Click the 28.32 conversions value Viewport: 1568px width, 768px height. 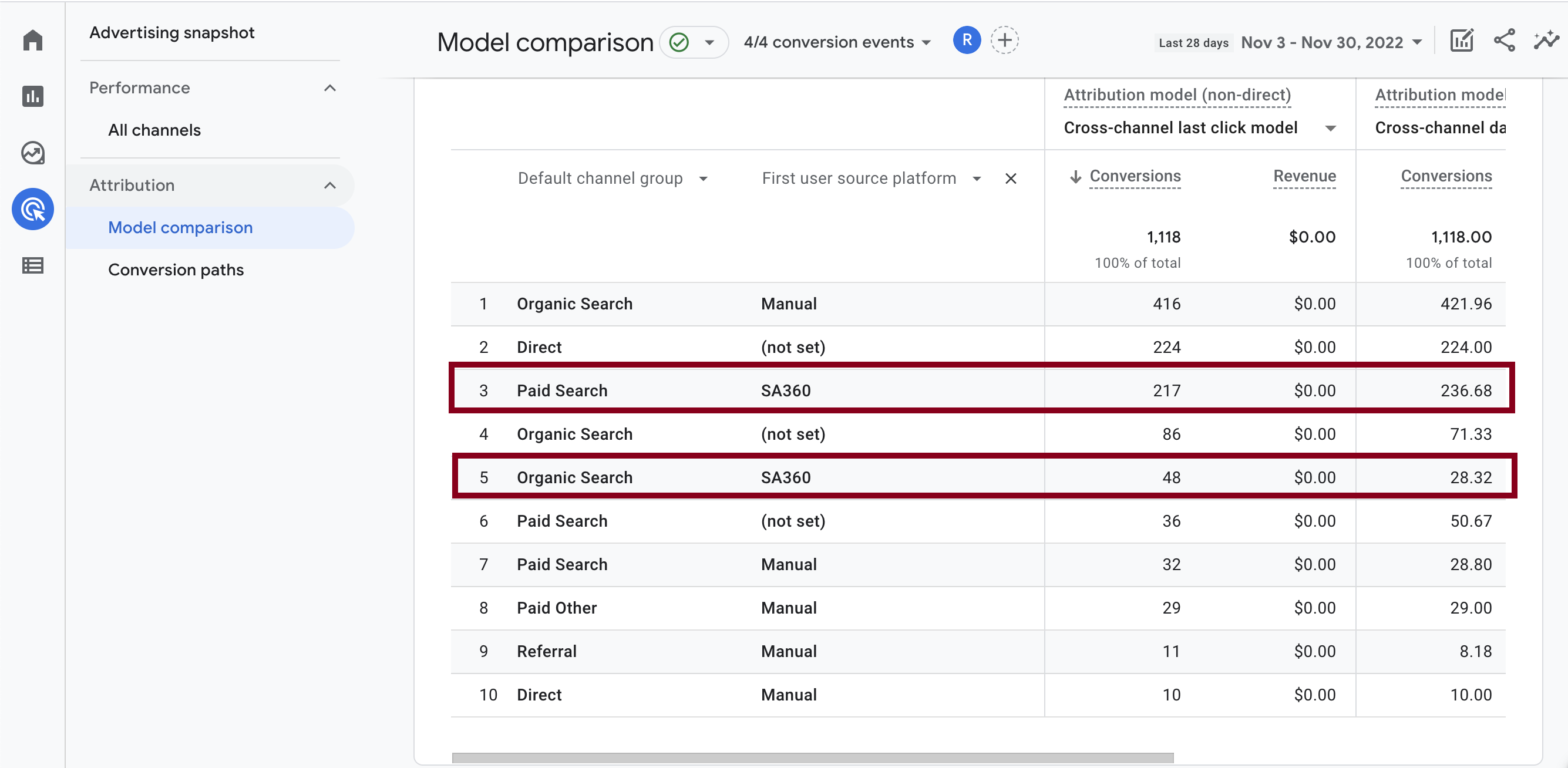coord(1471,478)
